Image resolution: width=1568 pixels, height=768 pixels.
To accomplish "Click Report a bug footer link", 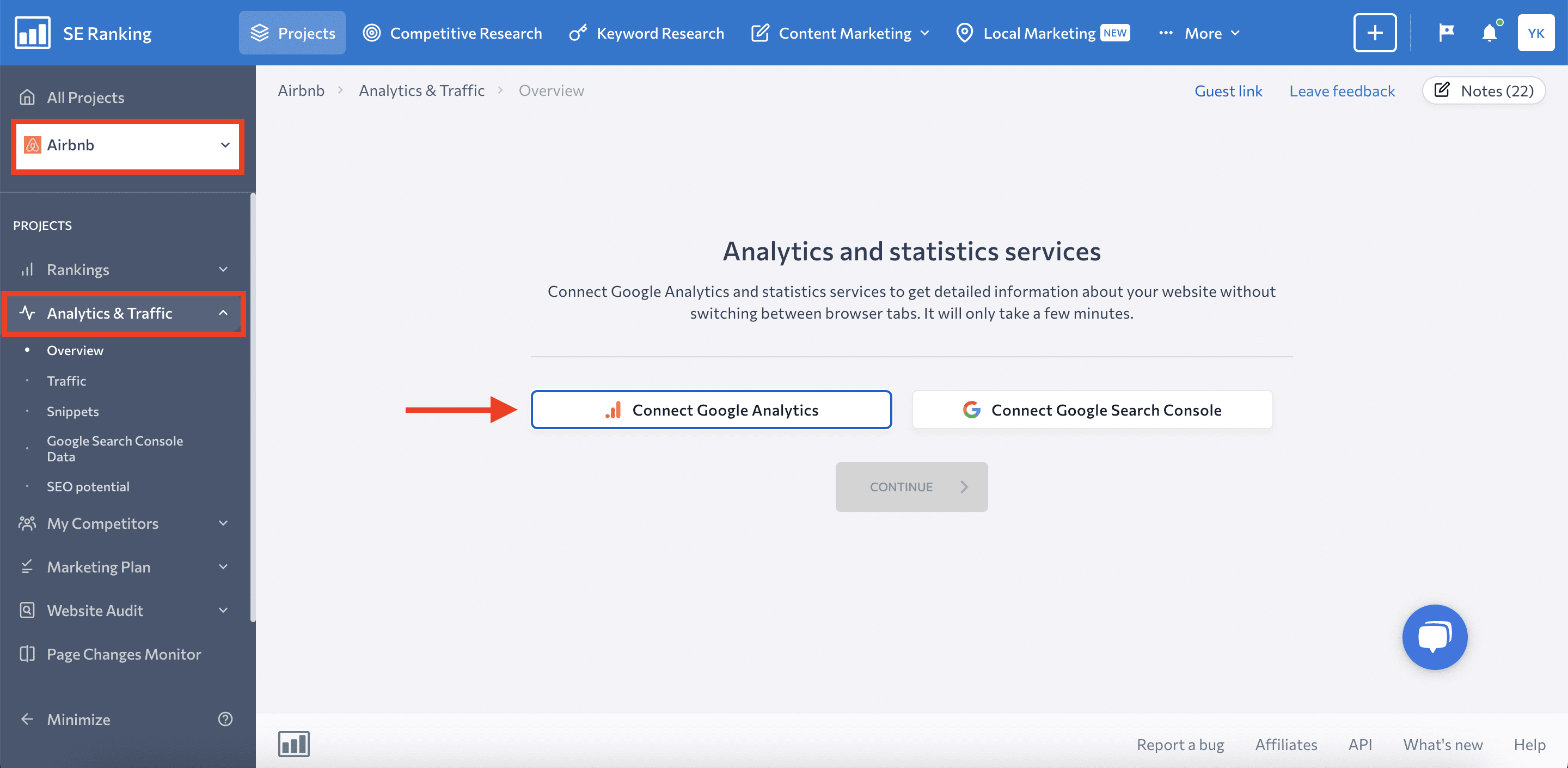I will click(1180, 744).
